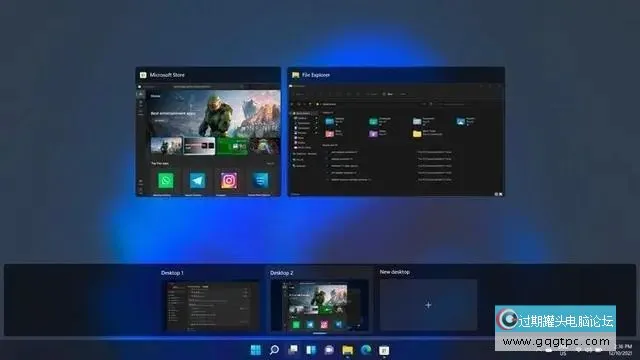Select the blue app icon after Instagram
Screen dimensions: 640x360
tap(260, 180)
